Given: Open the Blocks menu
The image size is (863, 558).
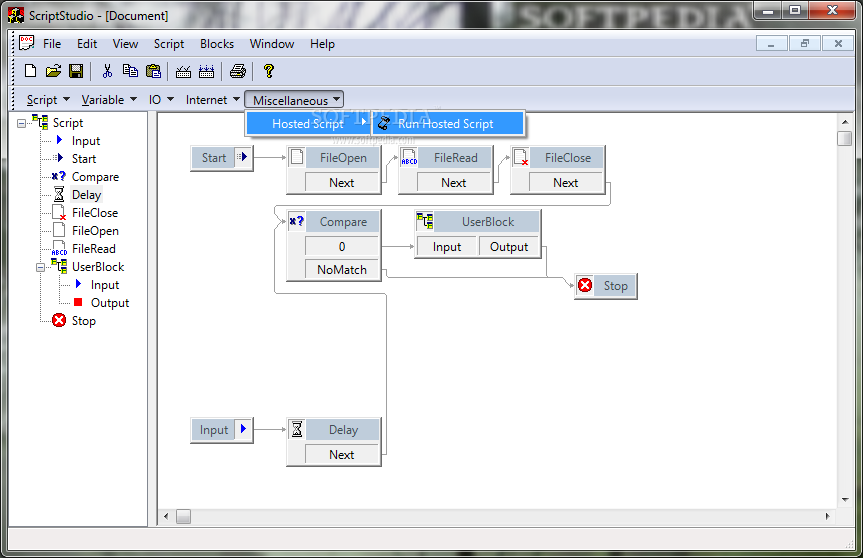Looking at the screenshot, I should point(217,43).
